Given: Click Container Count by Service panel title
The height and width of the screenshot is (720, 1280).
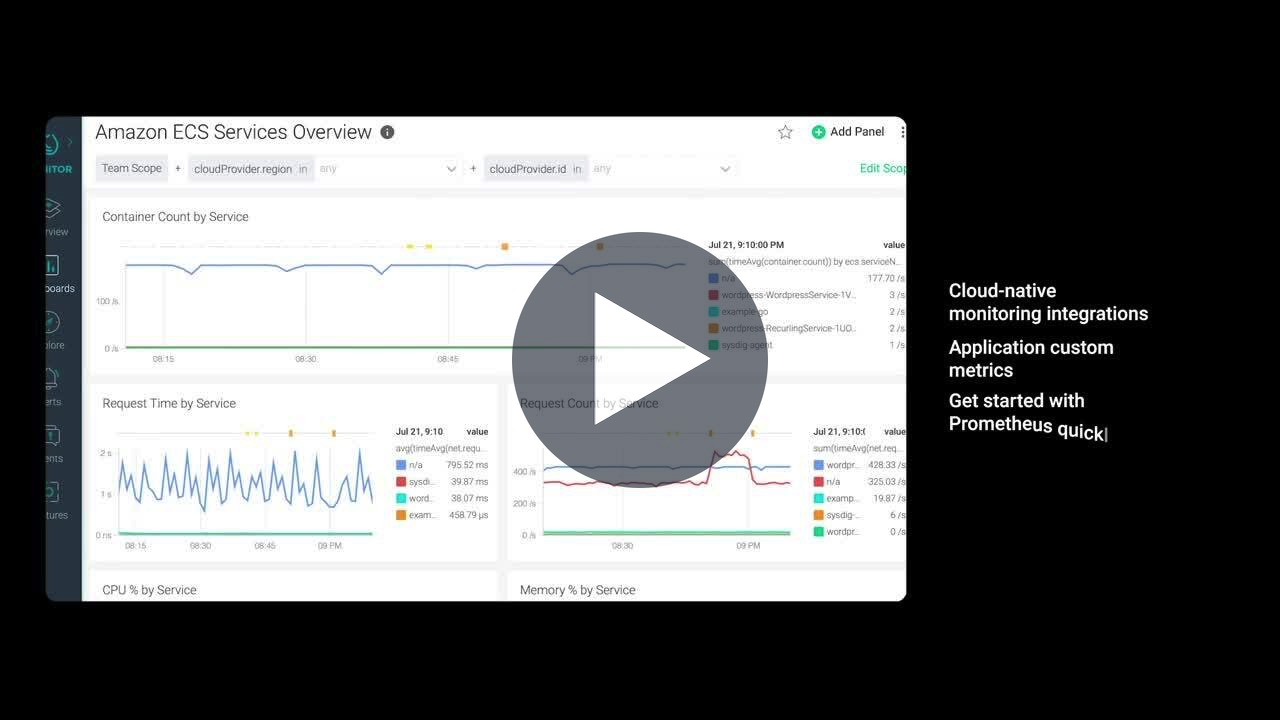Looking at the screenshot, I should [175, 217].
